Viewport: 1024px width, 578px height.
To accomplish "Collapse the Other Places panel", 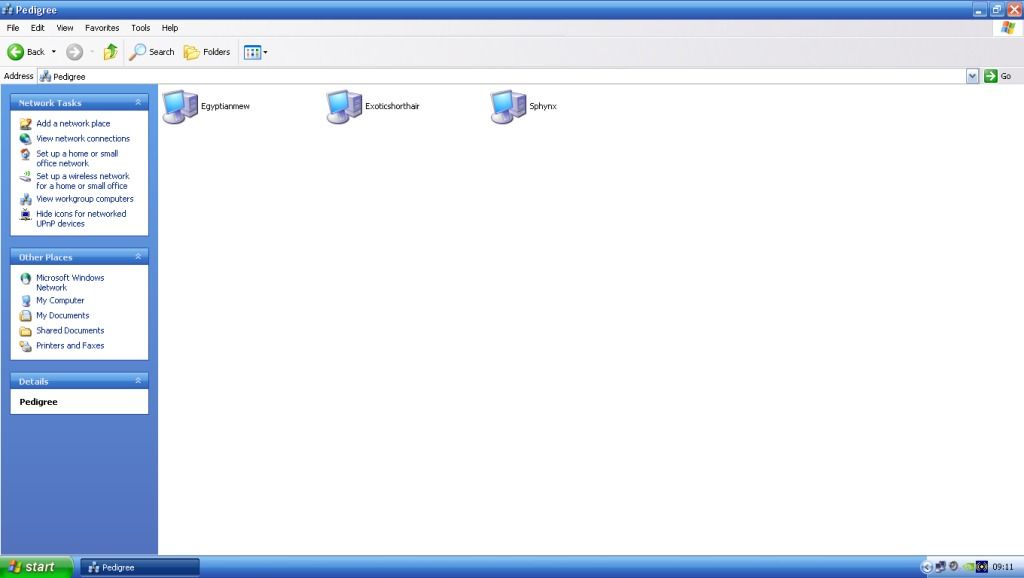I will pyautogui.click(x=138, y=257).
